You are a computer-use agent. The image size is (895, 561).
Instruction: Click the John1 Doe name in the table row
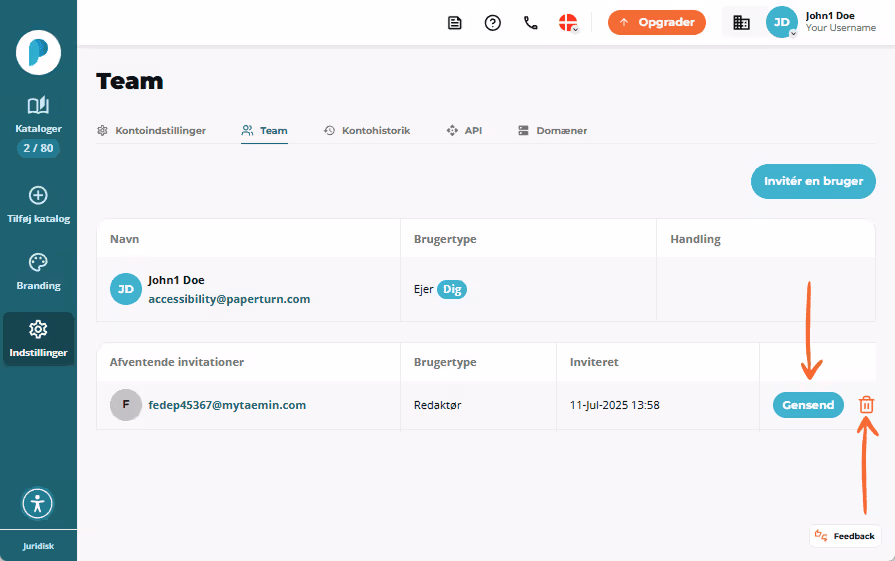pyautogui.click(x=176, y=280)
